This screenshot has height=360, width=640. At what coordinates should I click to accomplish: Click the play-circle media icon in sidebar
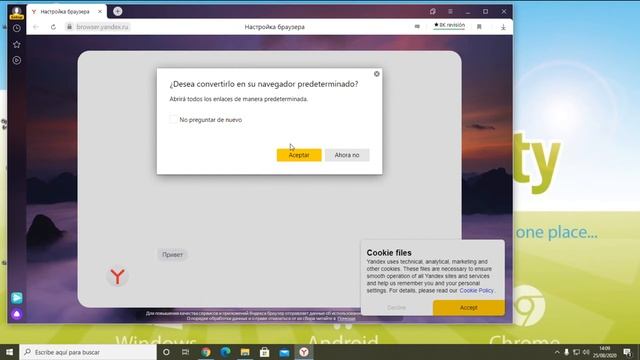17,60
